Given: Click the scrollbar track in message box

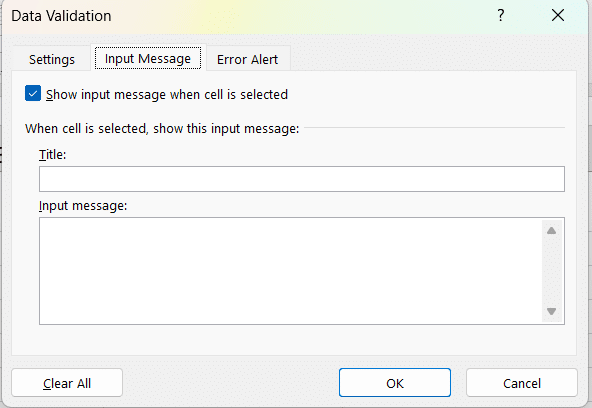Looking at the screenshot, I should 551,271.
